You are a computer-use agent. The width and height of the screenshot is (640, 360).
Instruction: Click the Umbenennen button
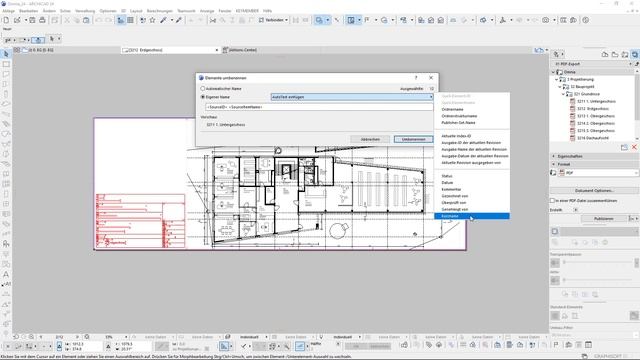(413, 140)
